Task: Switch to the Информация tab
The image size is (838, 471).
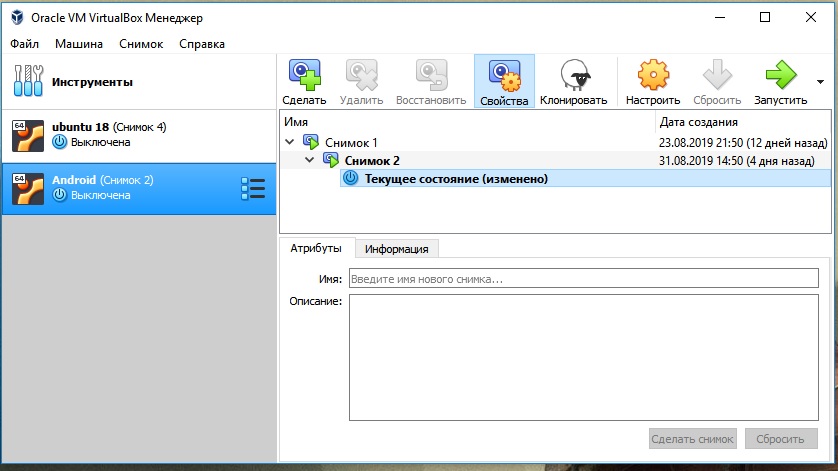Action: [x=397, y=249]
